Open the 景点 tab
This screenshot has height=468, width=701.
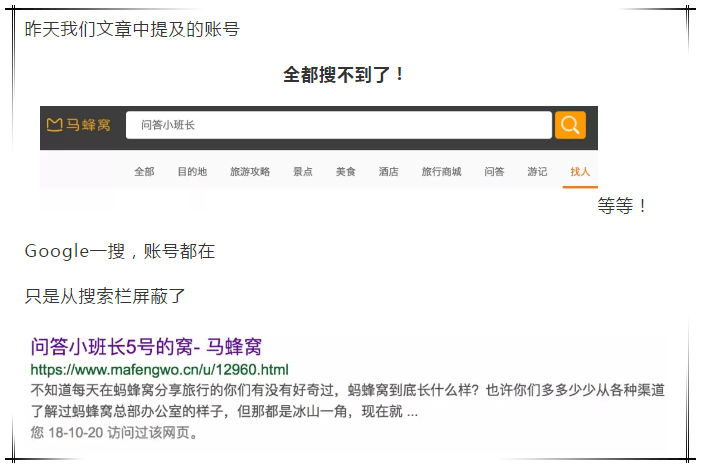(x=303, y=172)
